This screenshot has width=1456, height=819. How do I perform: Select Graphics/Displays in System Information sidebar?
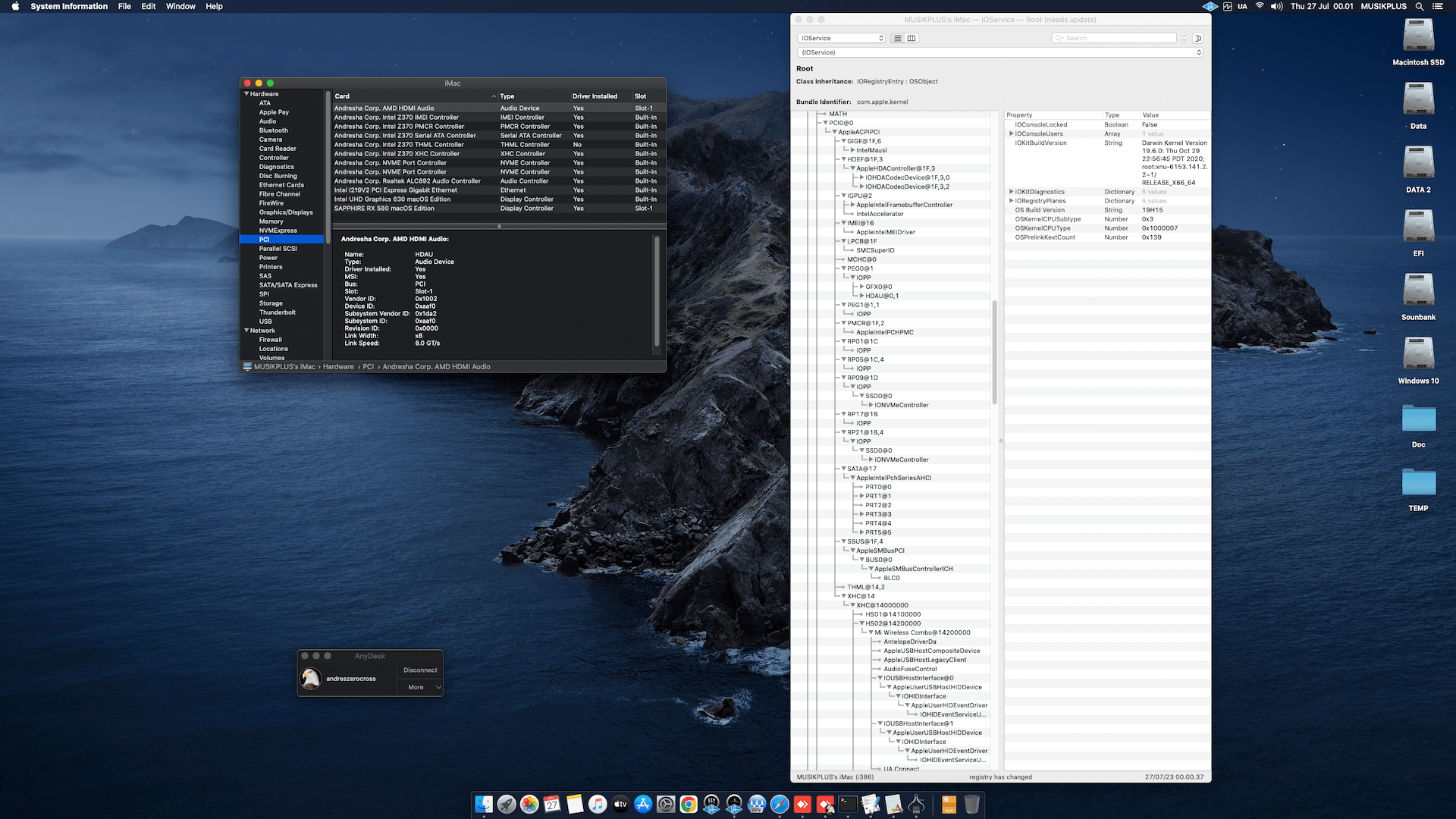[286, 212]
